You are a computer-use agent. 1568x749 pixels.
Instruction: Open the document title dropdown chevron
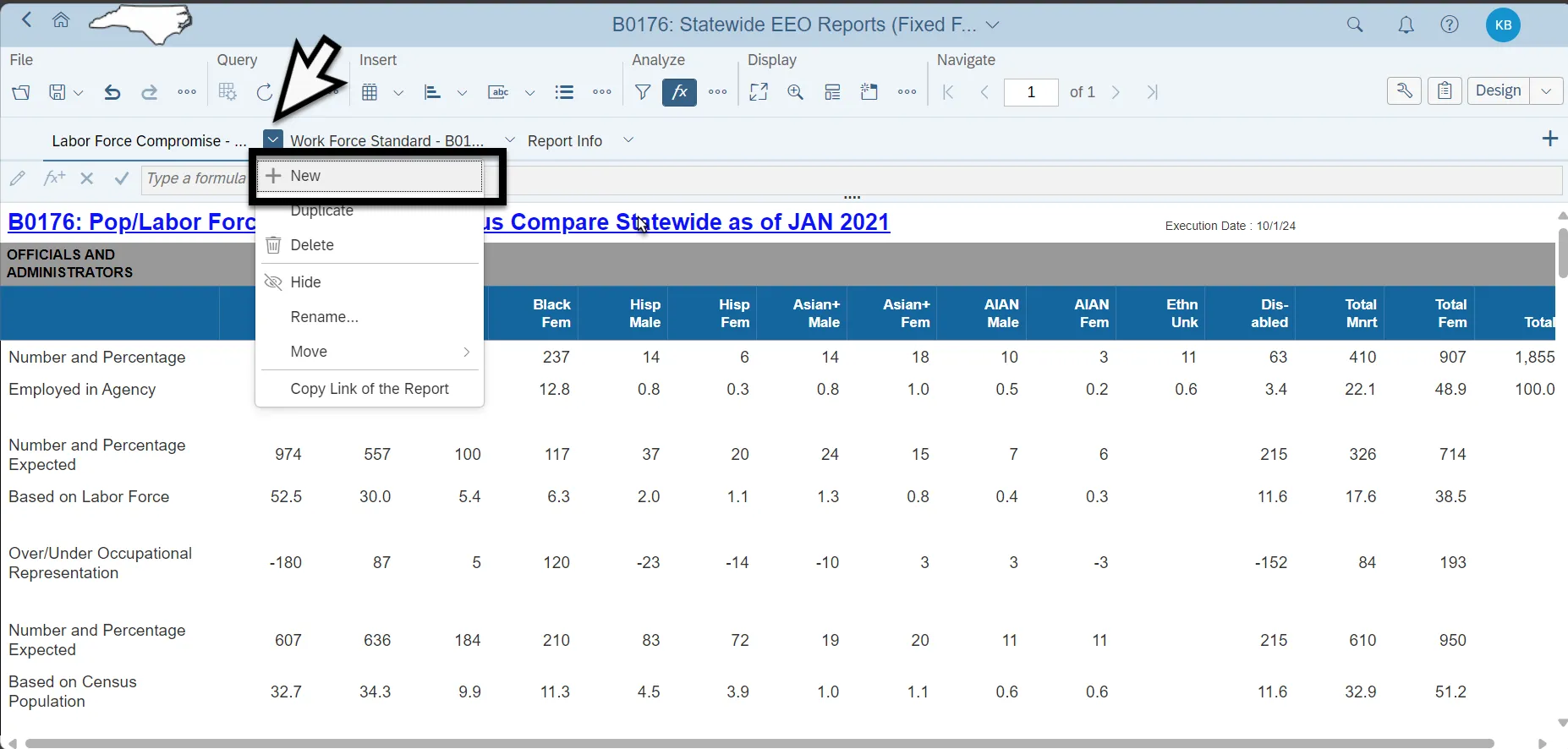pos(993,25)
